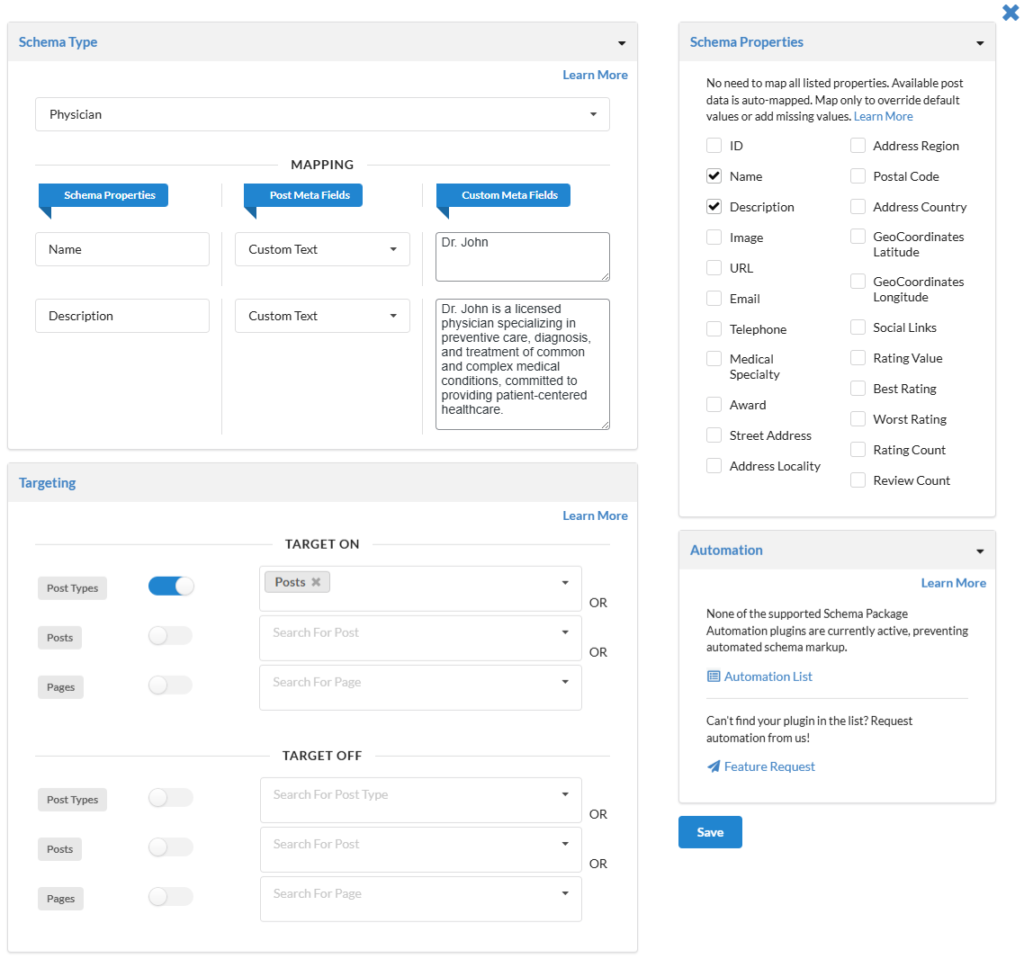
Task: Enable the Target On Pages toggle
Action: tap(170, 686)
